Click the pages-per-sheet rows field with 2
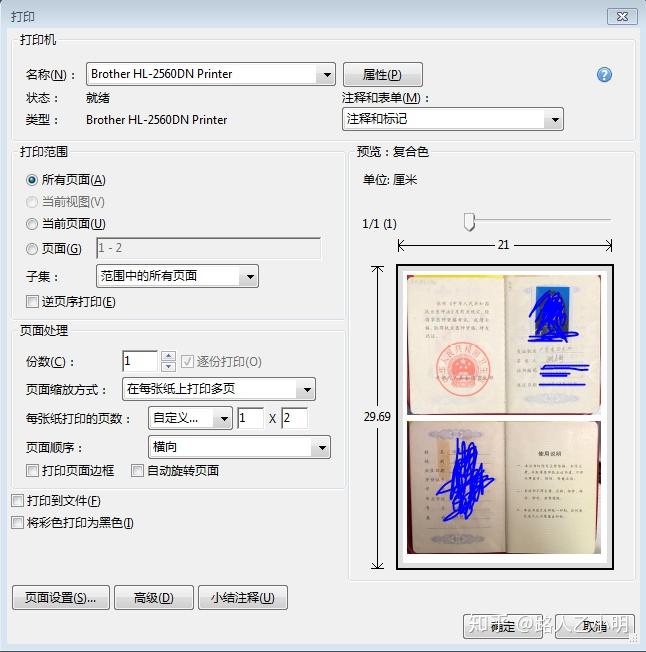Image resolution: width=646 pixels, height=652 pixels. pyautogui.click(x=295, y=418)
